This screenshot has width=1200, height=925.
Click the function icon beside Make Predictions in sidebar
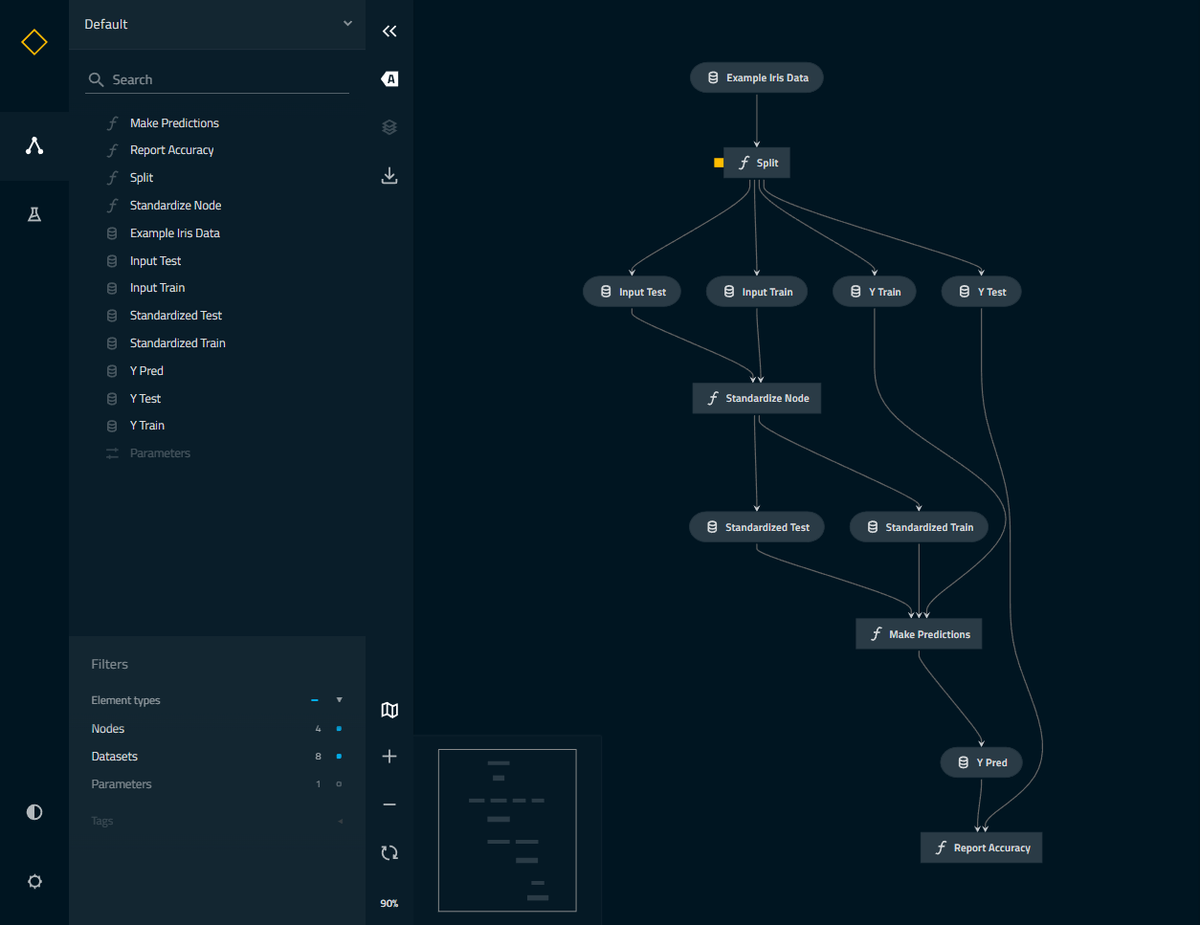coord(112,123)
